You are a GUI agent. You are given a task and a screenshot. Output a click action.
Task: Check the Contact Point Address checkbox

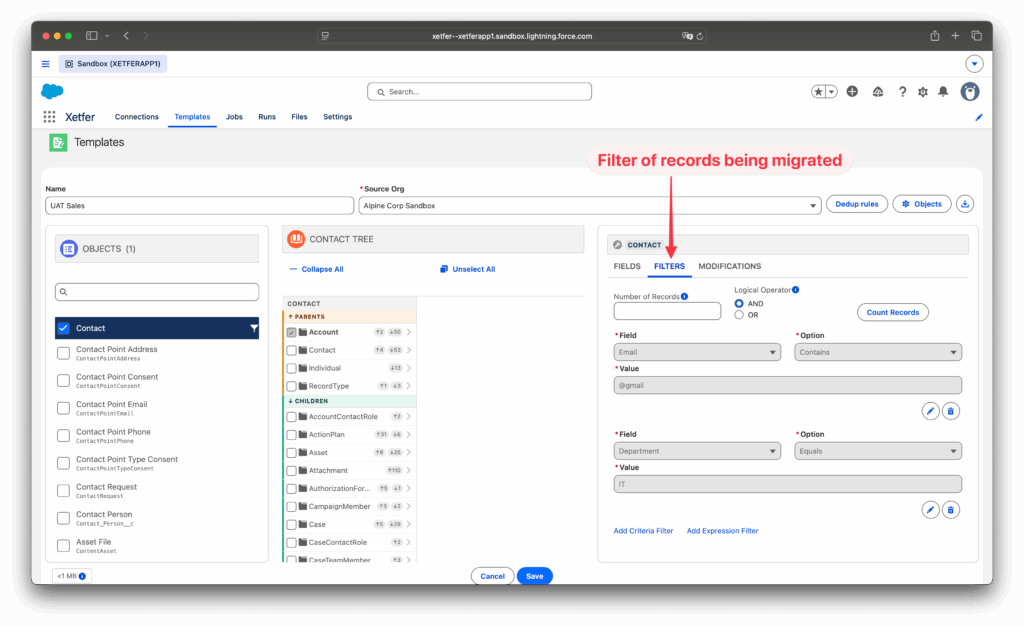63,353
